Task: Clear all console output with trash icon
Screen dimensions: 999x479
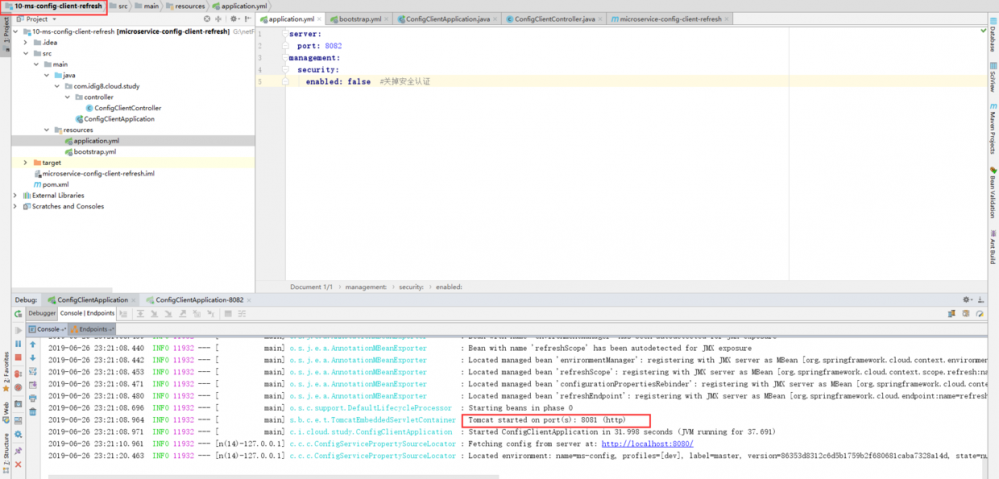Action: coord(33,412)
